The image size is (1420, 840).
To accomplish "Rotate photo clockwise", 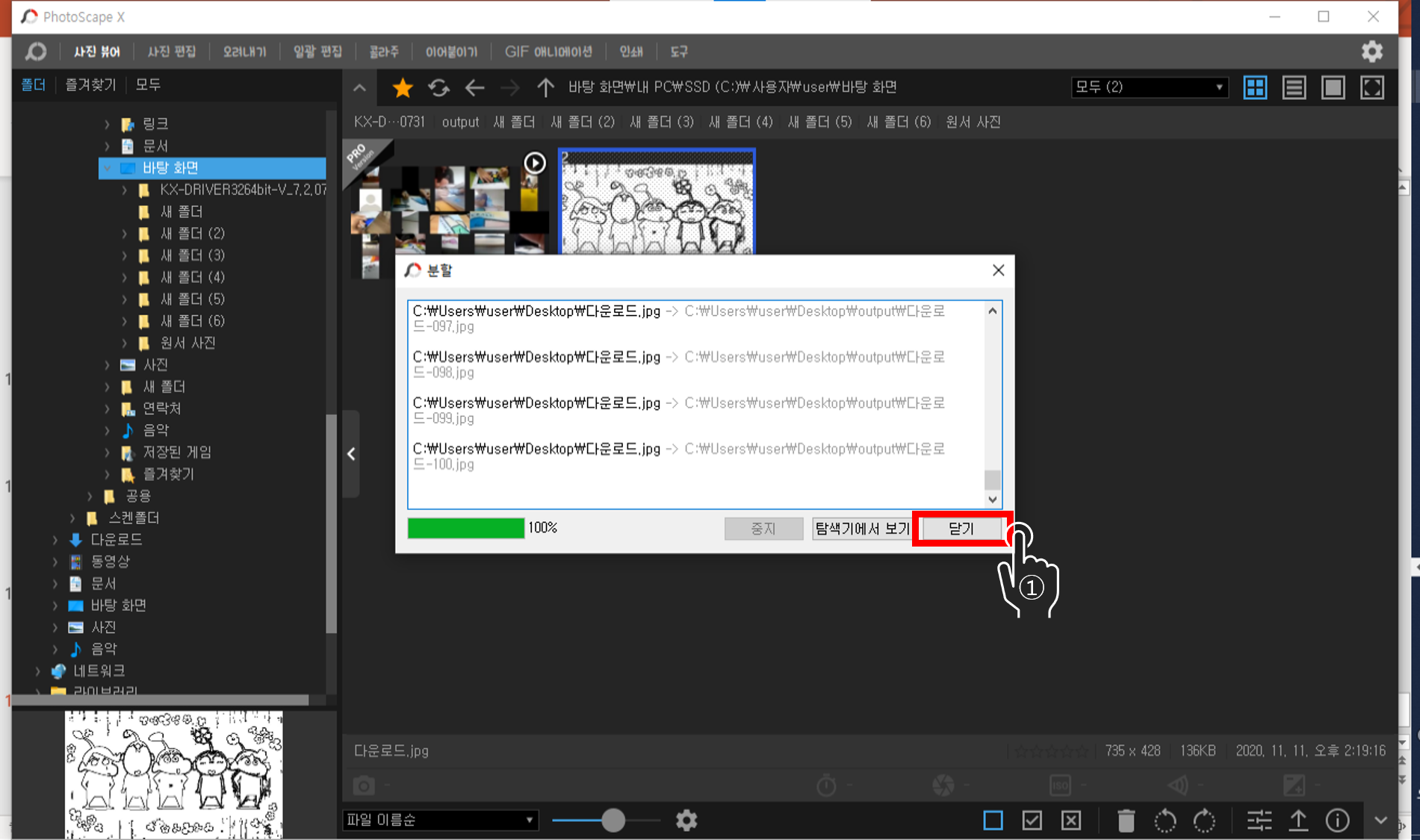I will [x=1204, y=821].
